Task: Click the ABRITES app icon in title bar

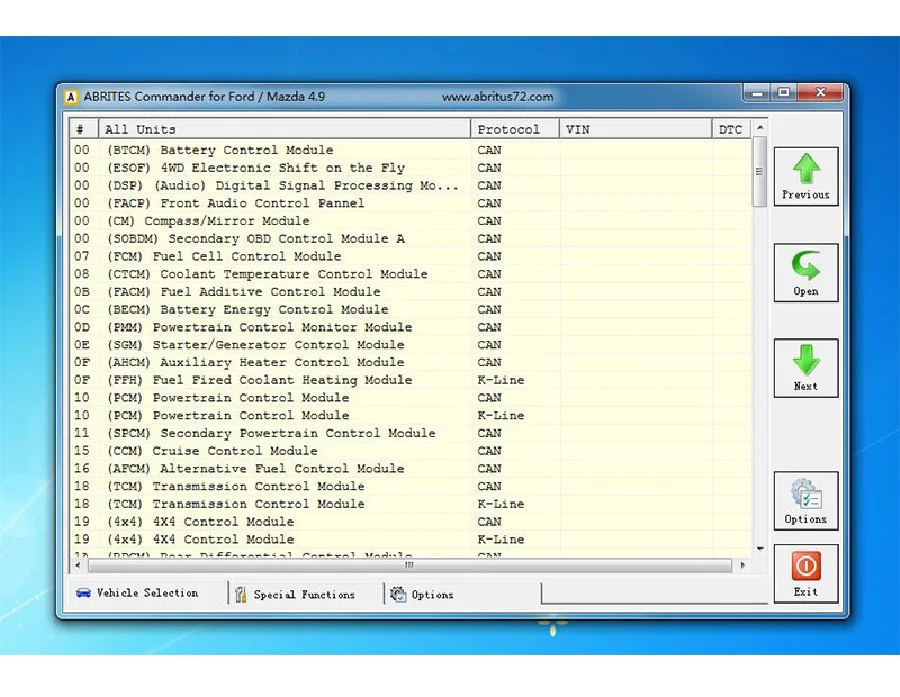Action: [71, 96]
